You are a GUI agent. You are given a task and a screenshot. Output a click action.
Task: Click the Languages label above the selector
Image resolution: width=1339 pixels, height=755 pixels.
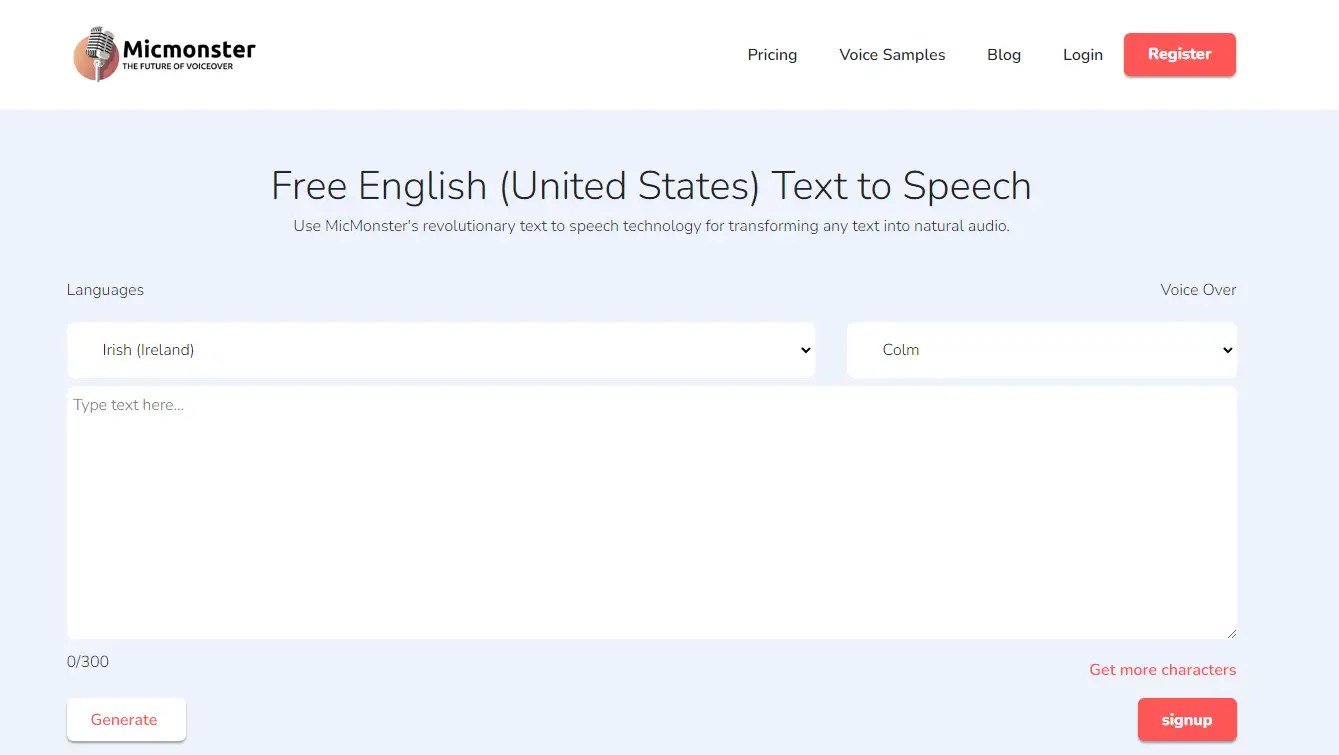pos(104,289)
